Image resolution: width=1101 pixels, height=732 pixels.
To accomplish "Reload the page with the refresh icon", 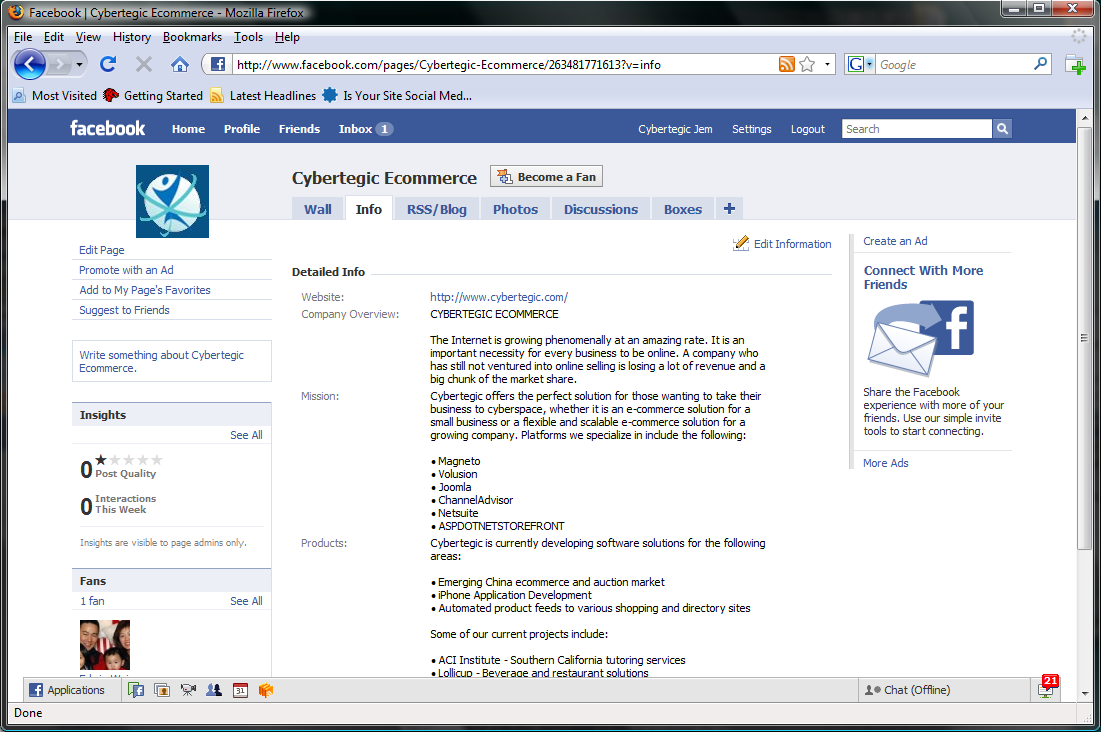I will (x=108, y=65).
